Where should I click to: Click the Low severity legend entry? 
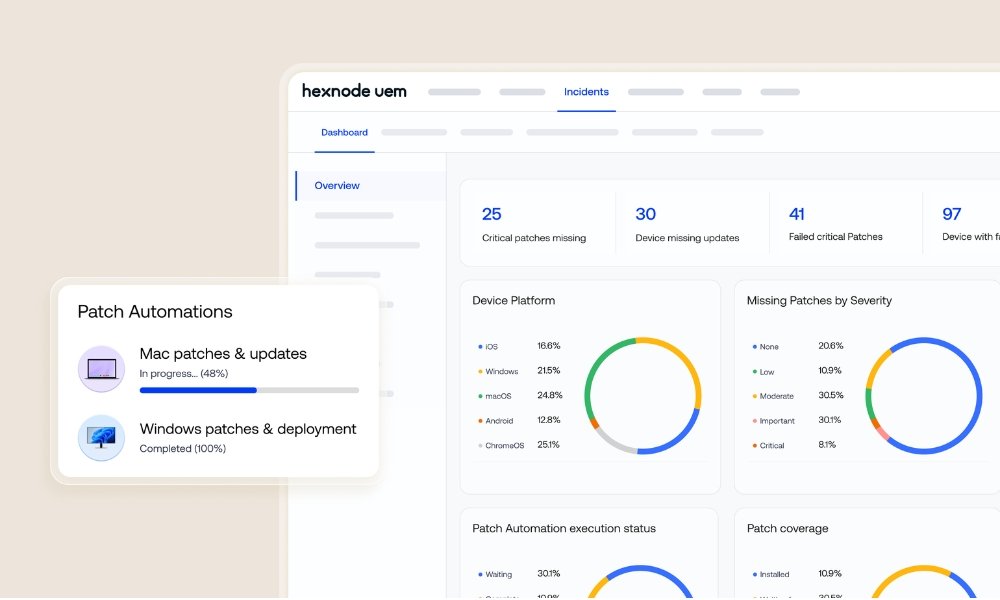click(763, 372)
